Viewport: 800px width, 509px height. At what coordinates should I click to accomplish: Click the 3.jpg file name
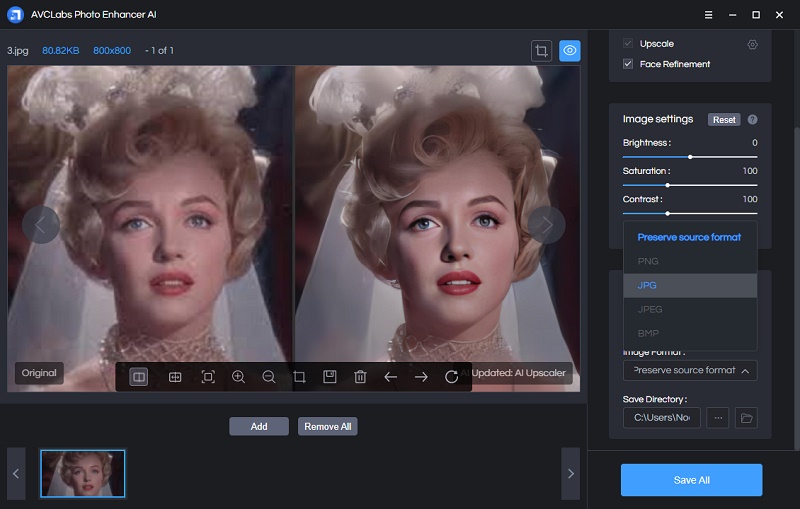pyautogui.click(x=17, y=50)
